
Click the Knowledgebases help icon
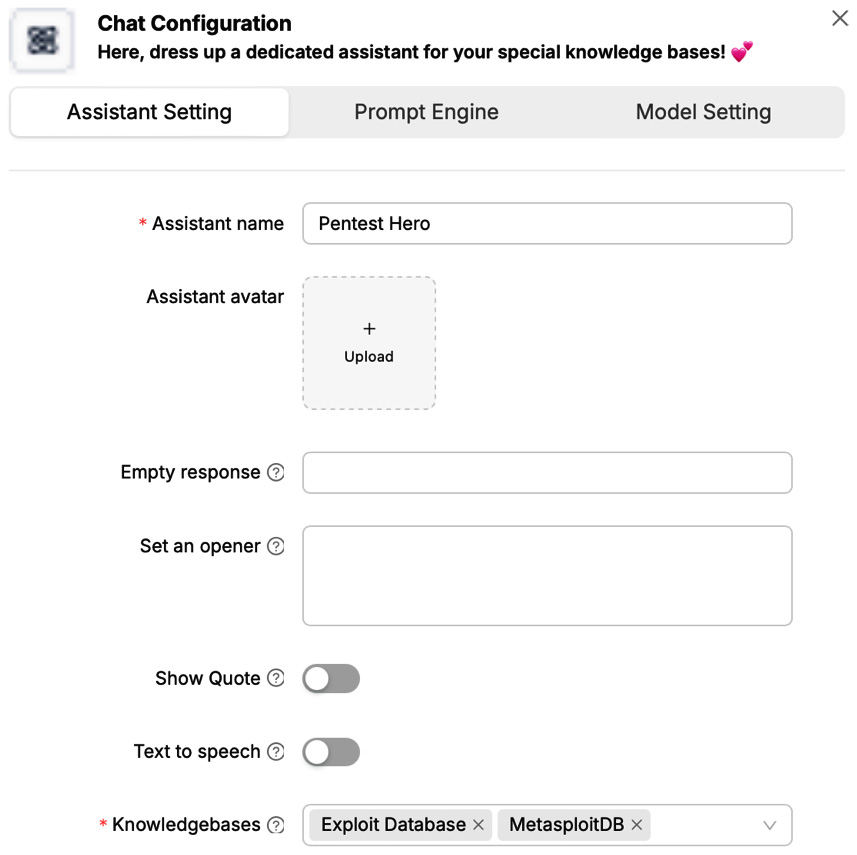276,825
